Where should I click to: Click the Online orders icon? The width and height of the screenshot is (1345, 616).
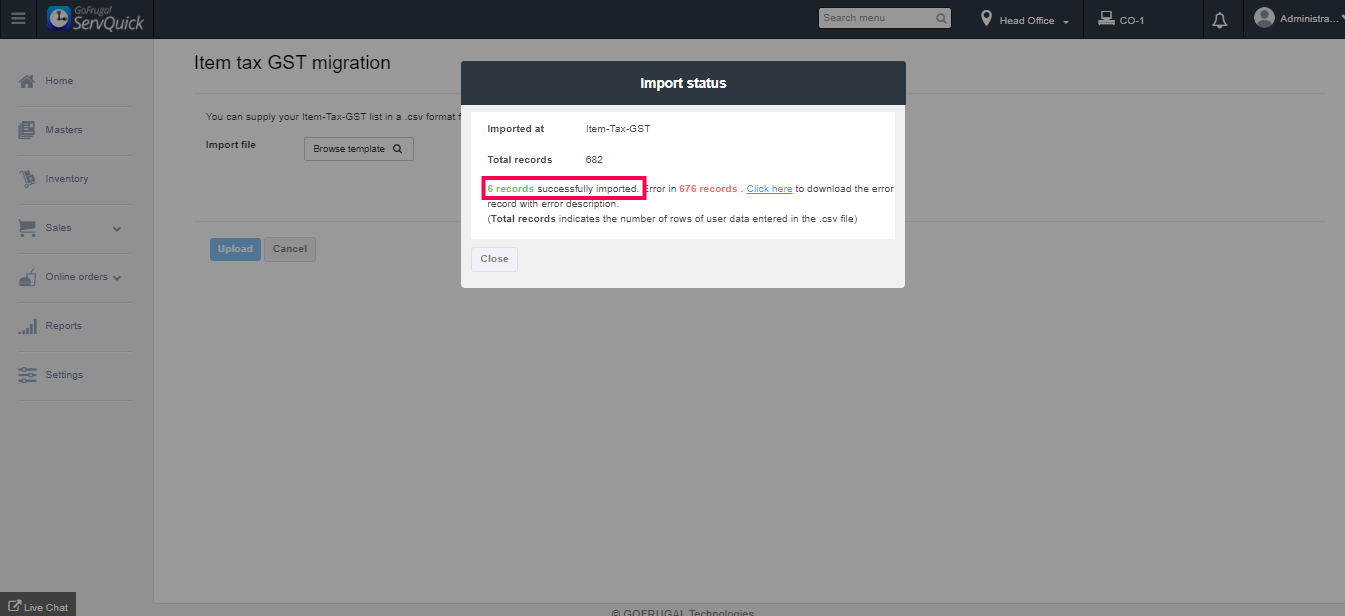pyautogui.click(x=27, y=277)
